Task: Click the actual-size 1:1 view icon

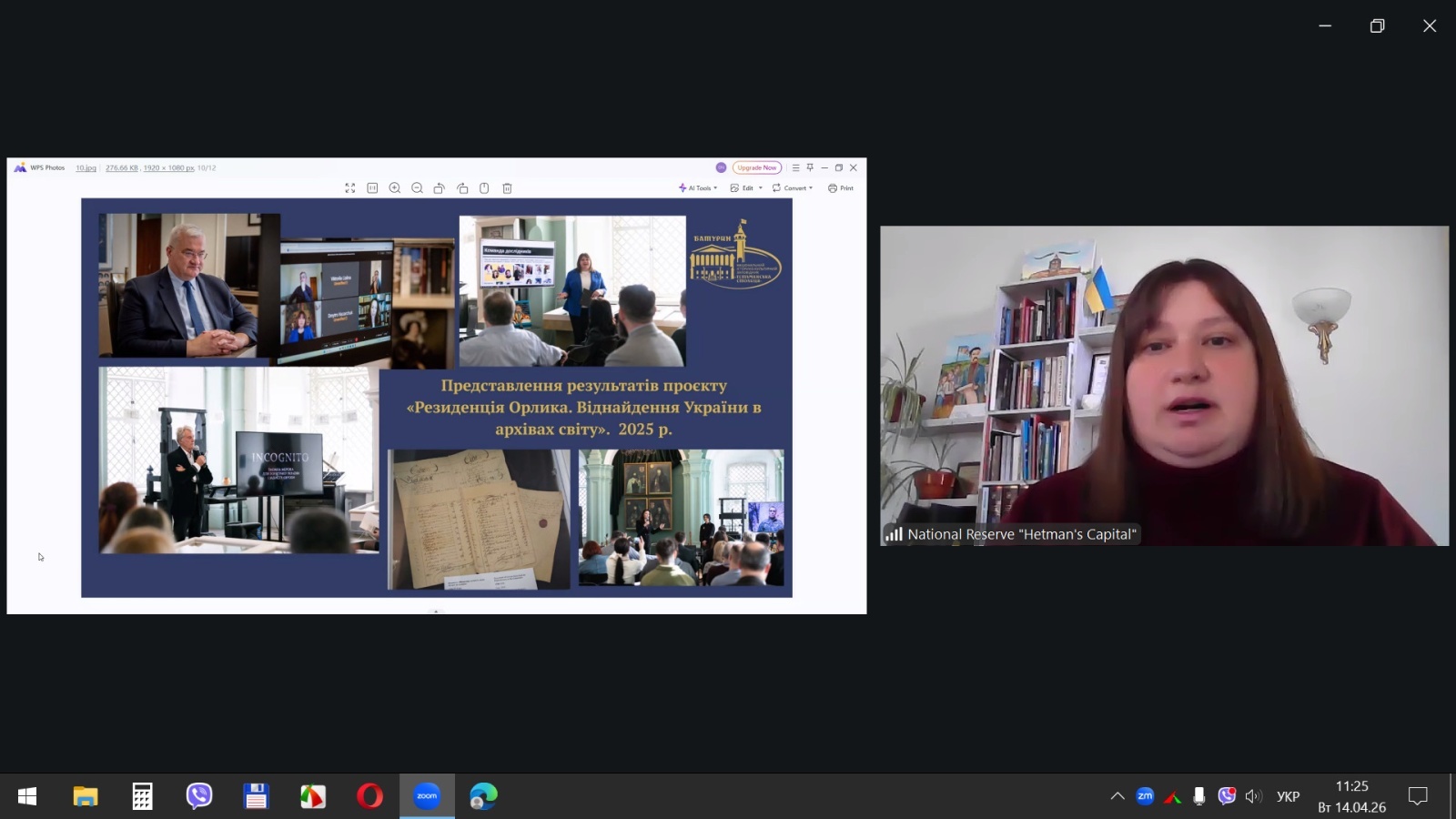Action: tap(372, 188)
